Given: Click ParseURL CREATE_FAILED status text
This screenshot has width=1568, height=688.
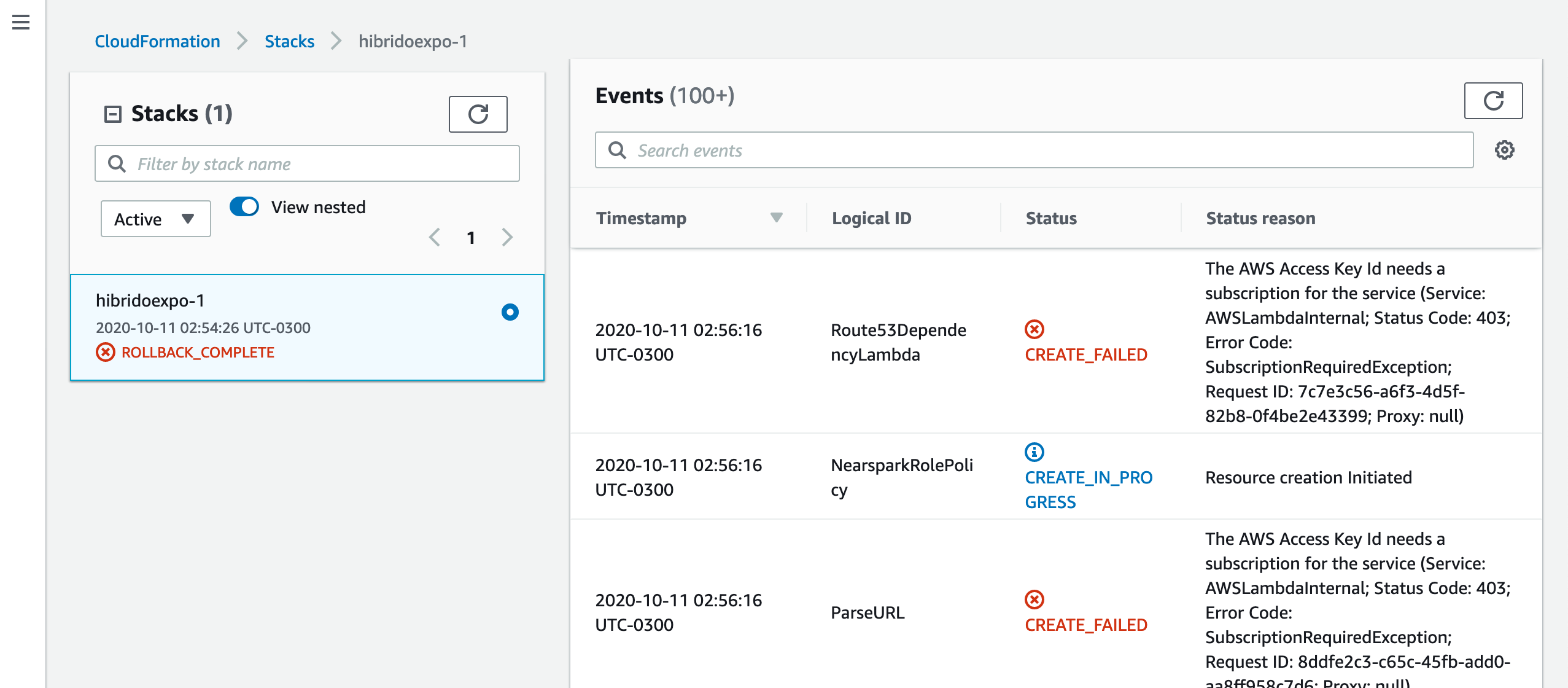Looking at the screenshot, I should click(1085, 625).
